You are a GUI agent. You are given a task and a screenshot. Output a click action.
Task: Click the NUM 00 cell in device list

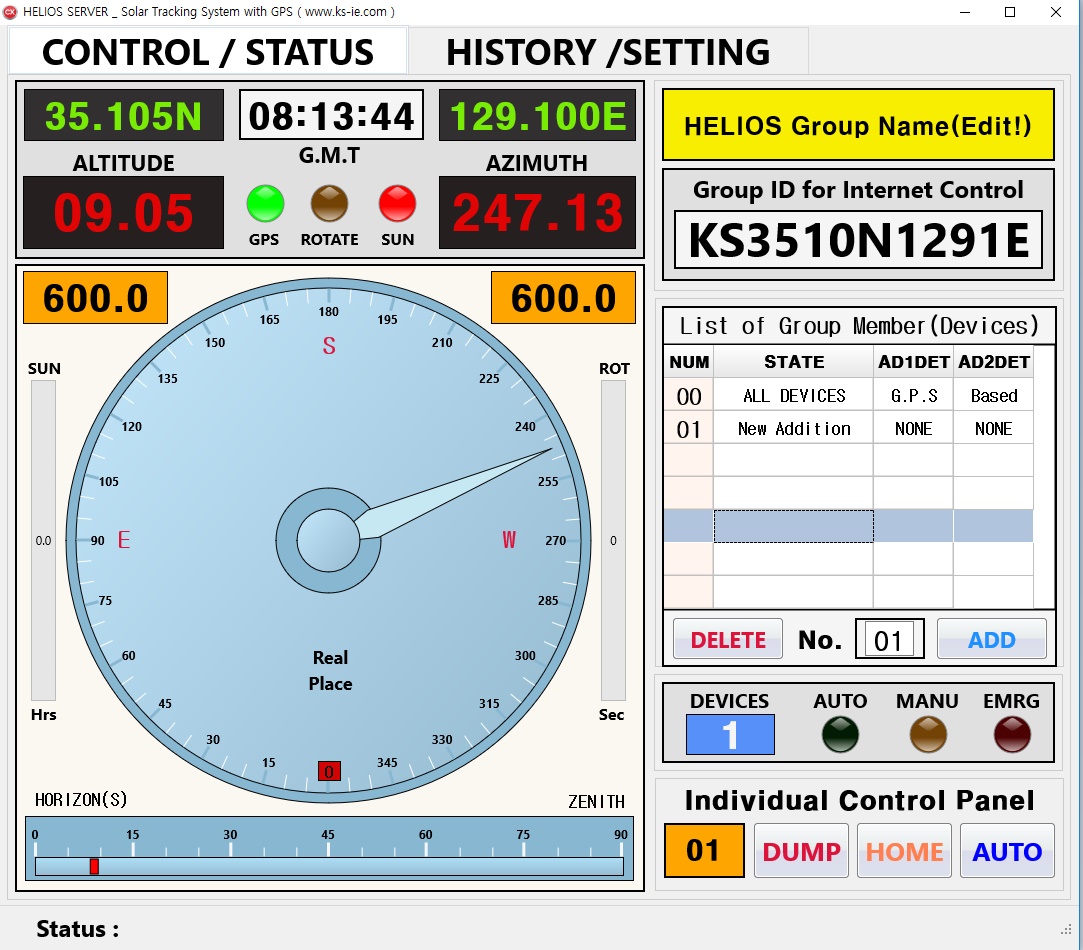pyautogui.click(x=689, y=395)
